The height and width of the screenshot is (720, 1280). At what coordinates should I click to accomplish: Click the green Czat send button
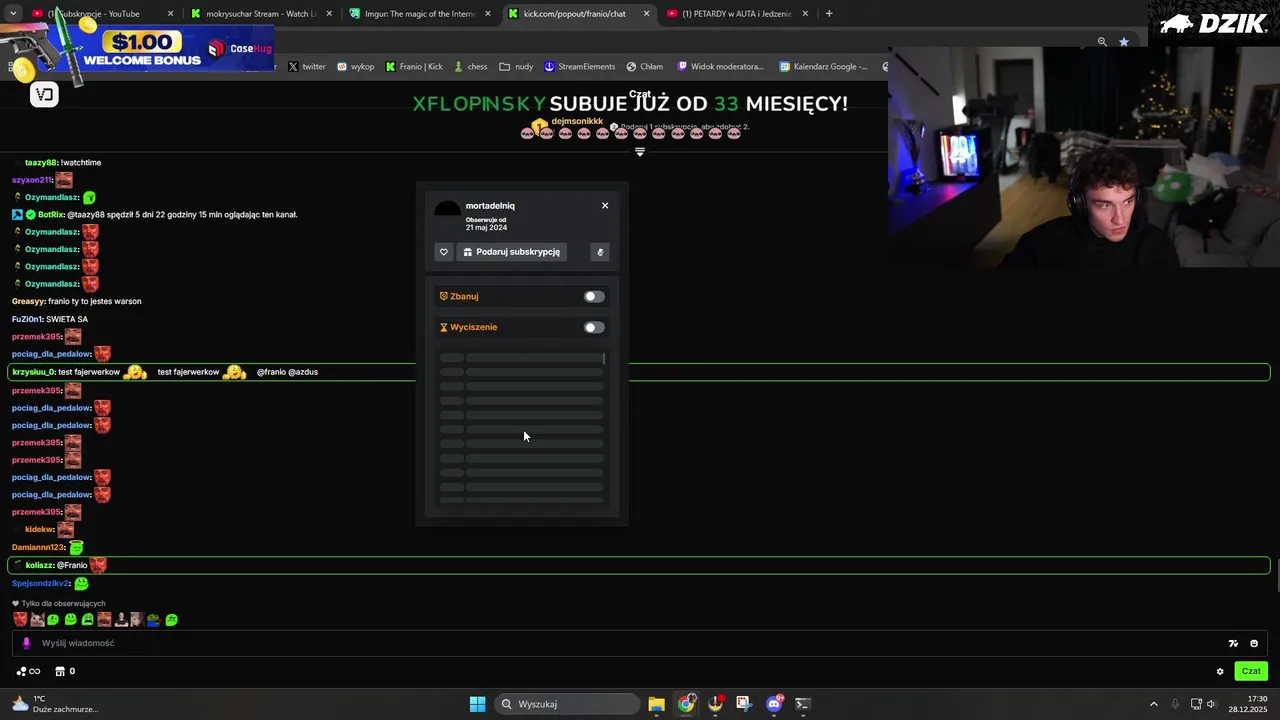click(1251, 671)
